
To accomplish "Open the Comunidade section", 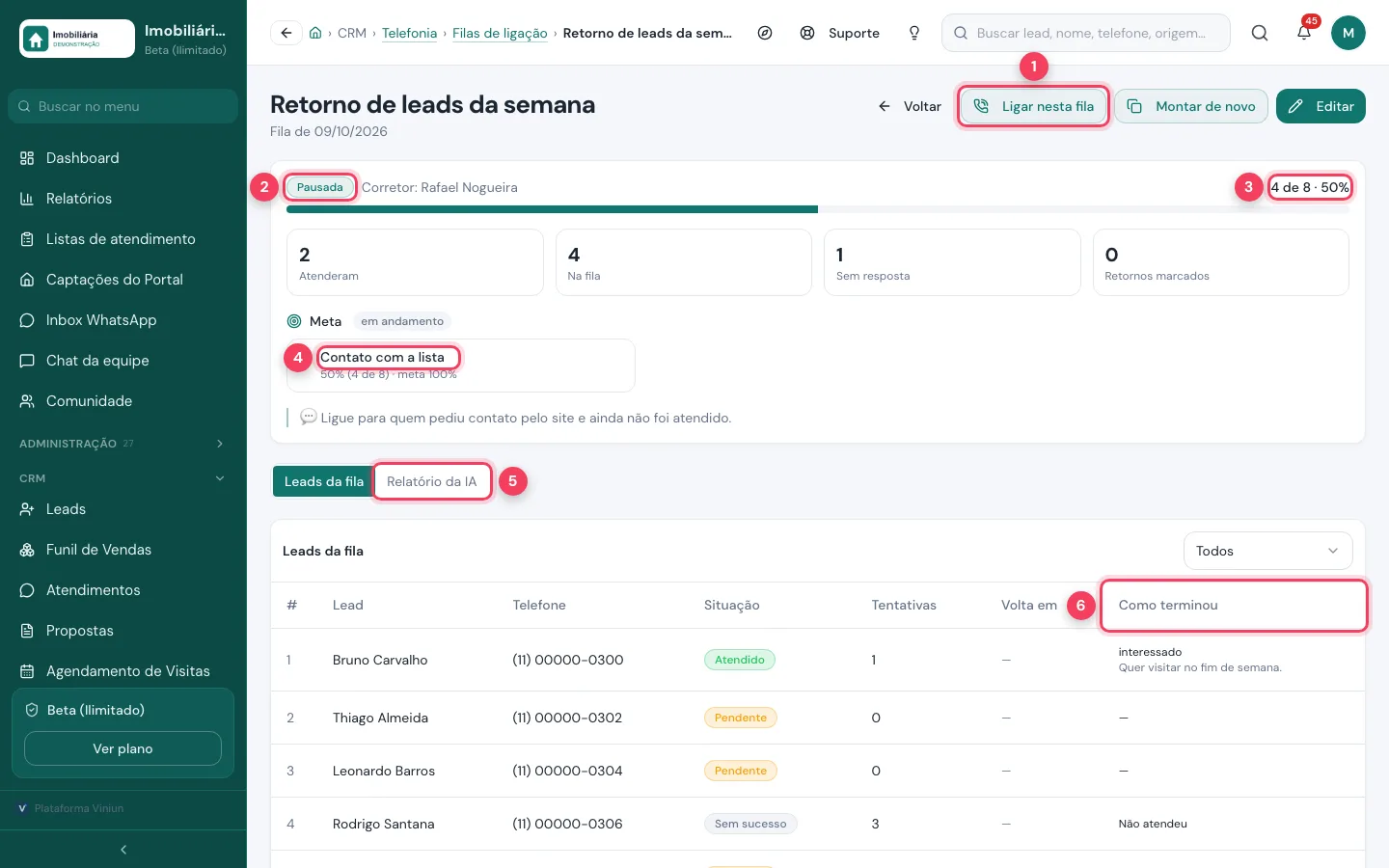I will [x=123, y=401].
